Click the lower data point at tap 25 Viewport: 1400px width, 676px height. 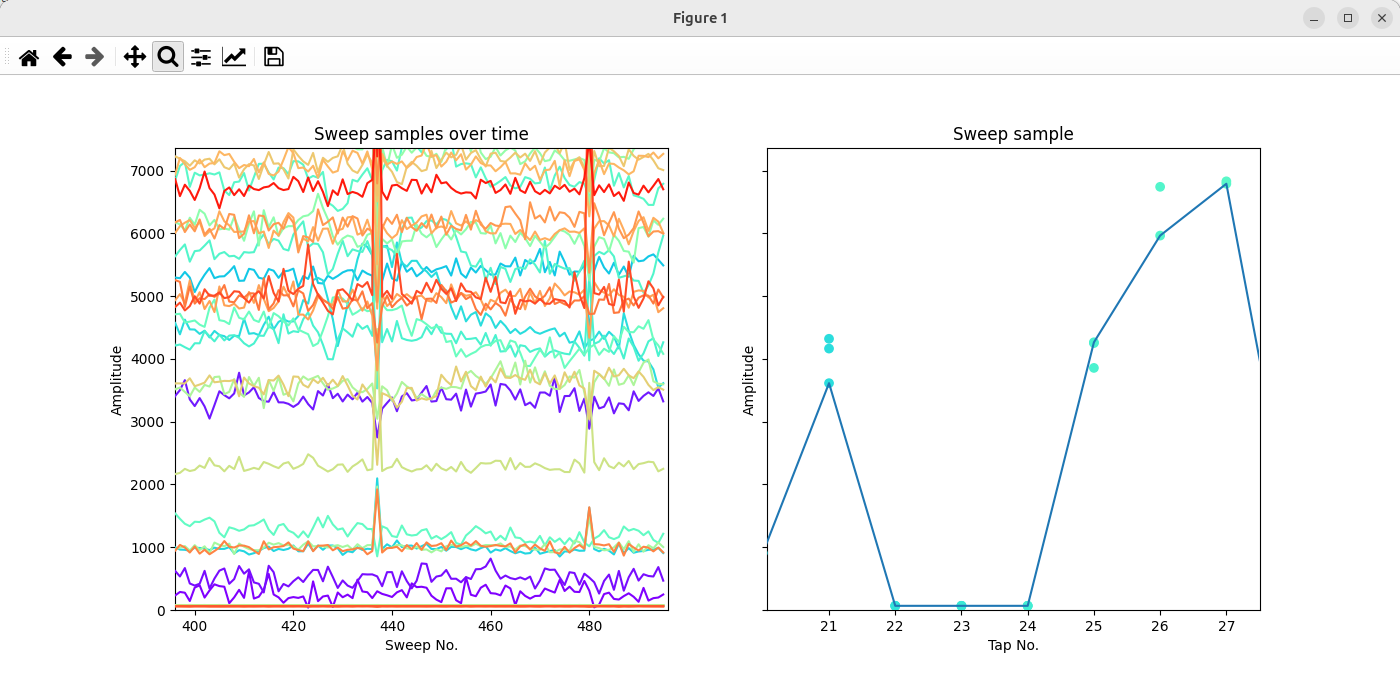pos(1094,368)
